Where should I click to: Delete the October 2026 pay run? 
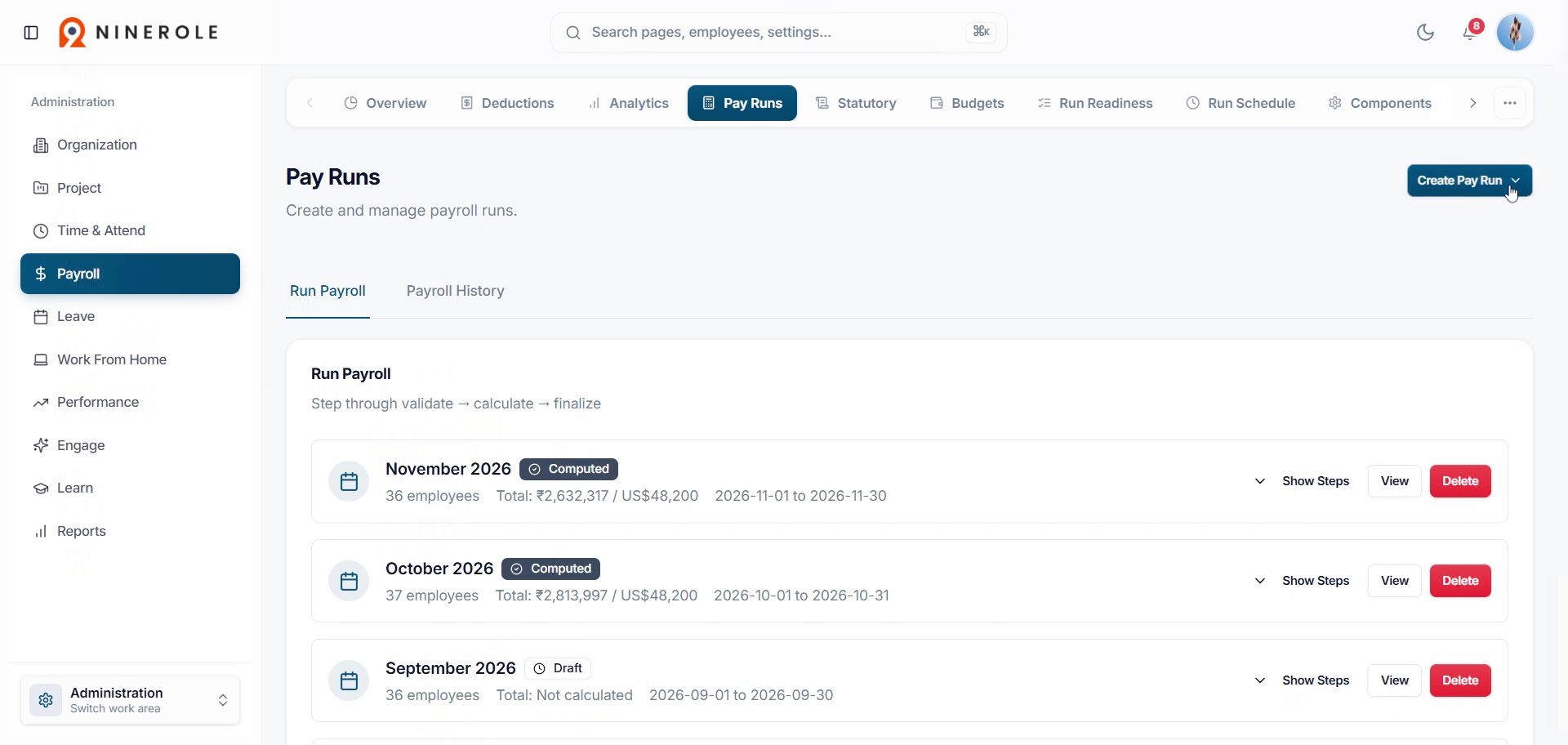(x=1459, y=581)
